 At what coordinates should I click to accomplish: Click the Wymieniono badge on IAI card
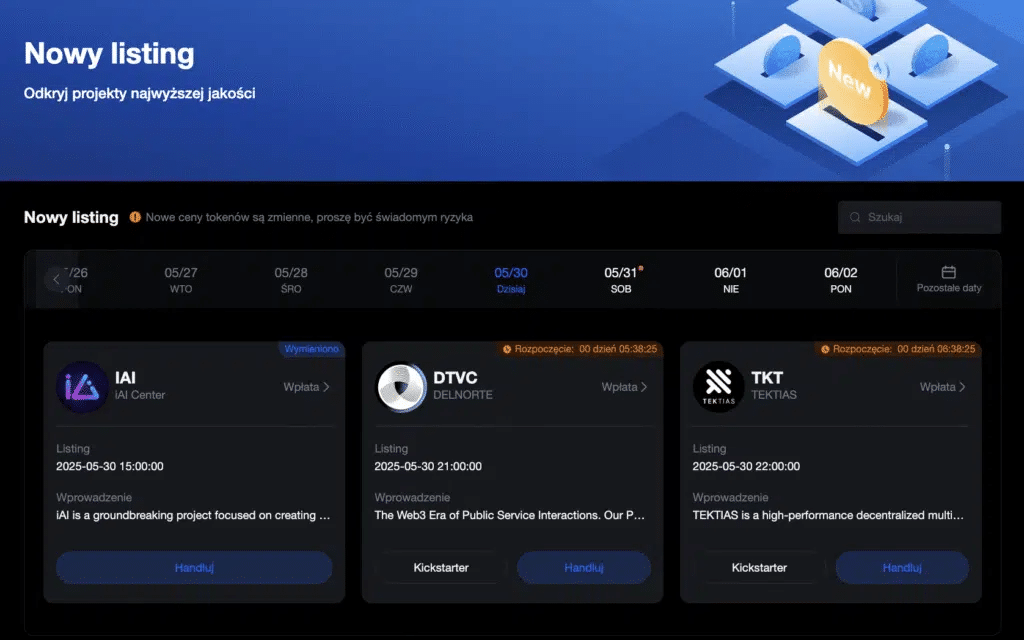pyautogui.click(x=311, y=349)
